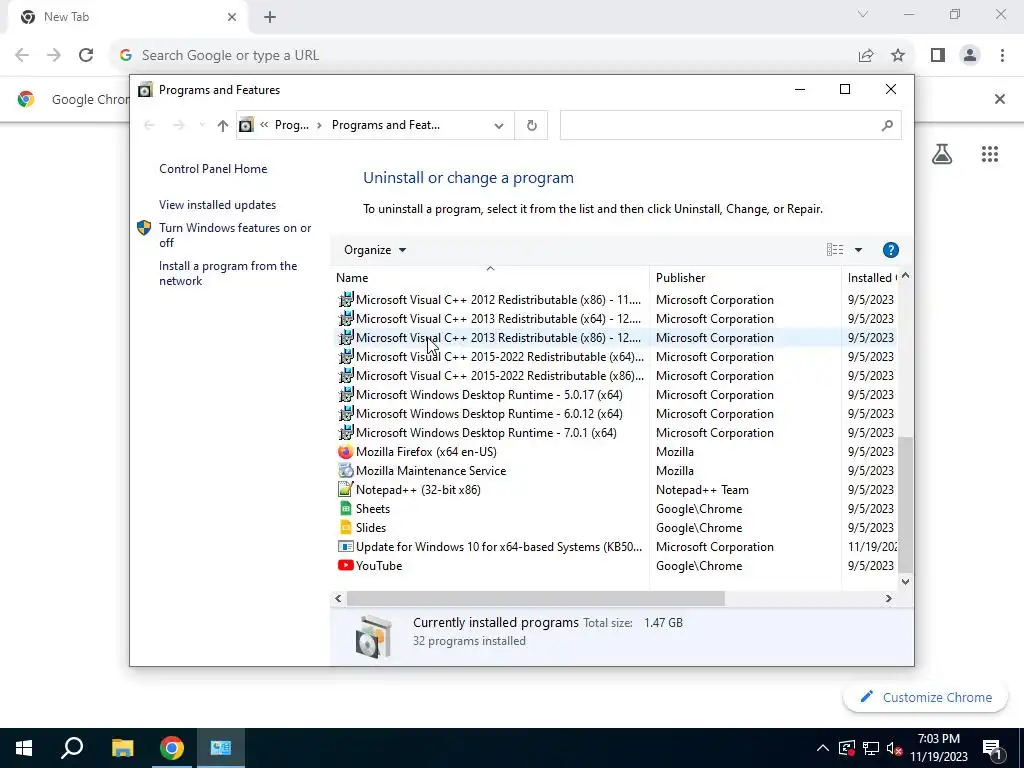
Task: Click the change view icon
Action: point(835,250)
